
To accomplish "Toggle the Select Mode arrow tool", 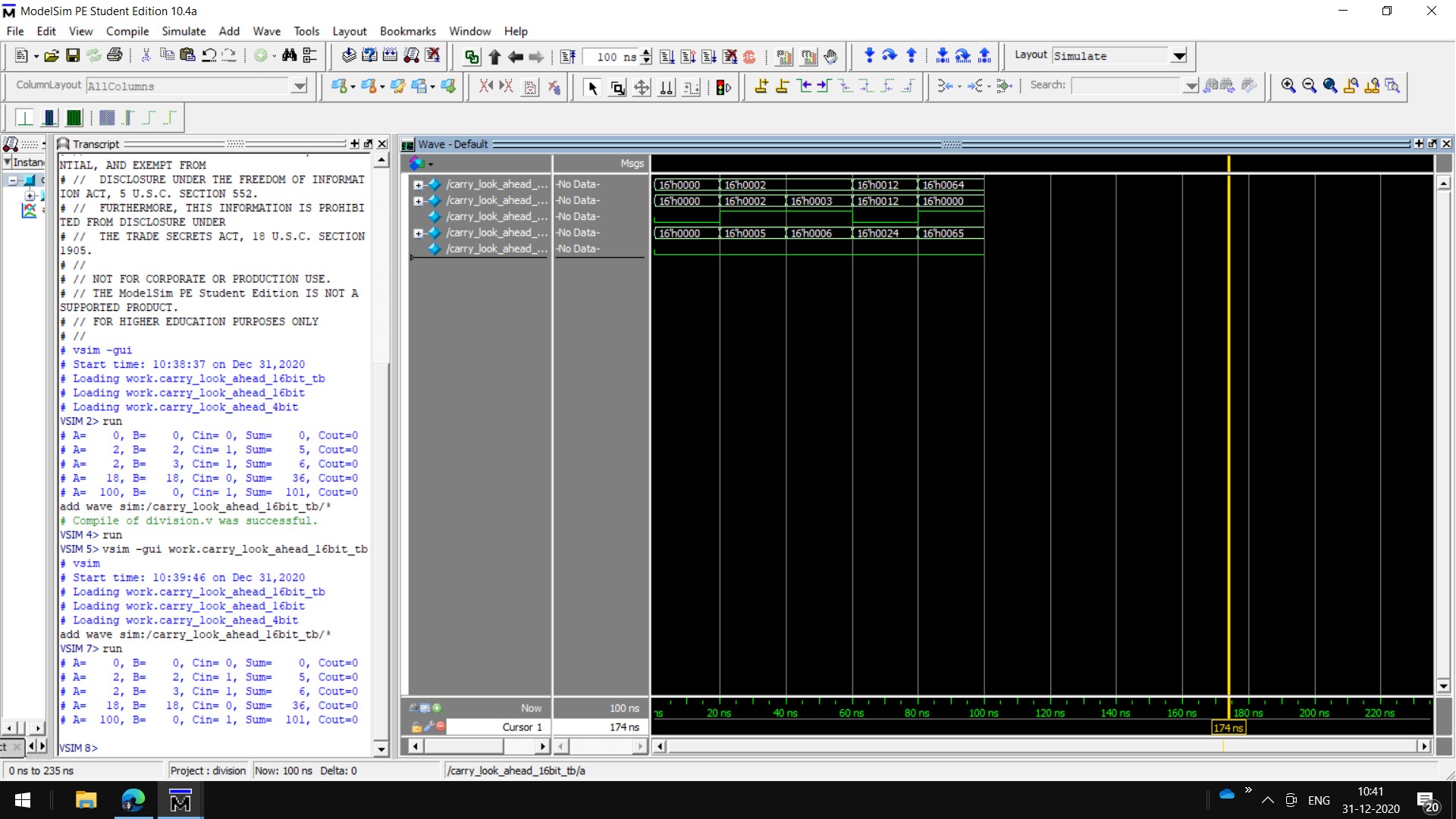I will [592, 87].
